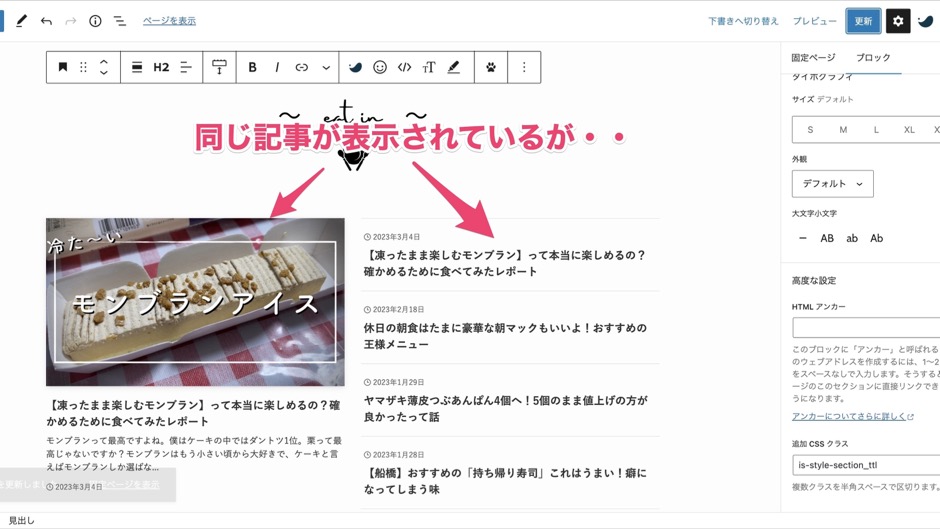This screenshot has width=940, height=529.
Task: Open the block options three-dot menu
Action: 524,67
